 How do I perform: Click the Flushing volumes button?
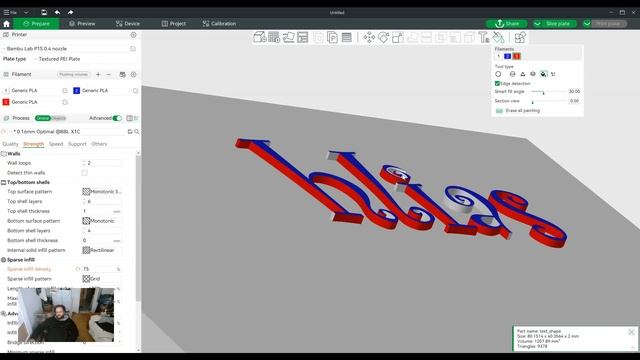[x=73, y=74]
